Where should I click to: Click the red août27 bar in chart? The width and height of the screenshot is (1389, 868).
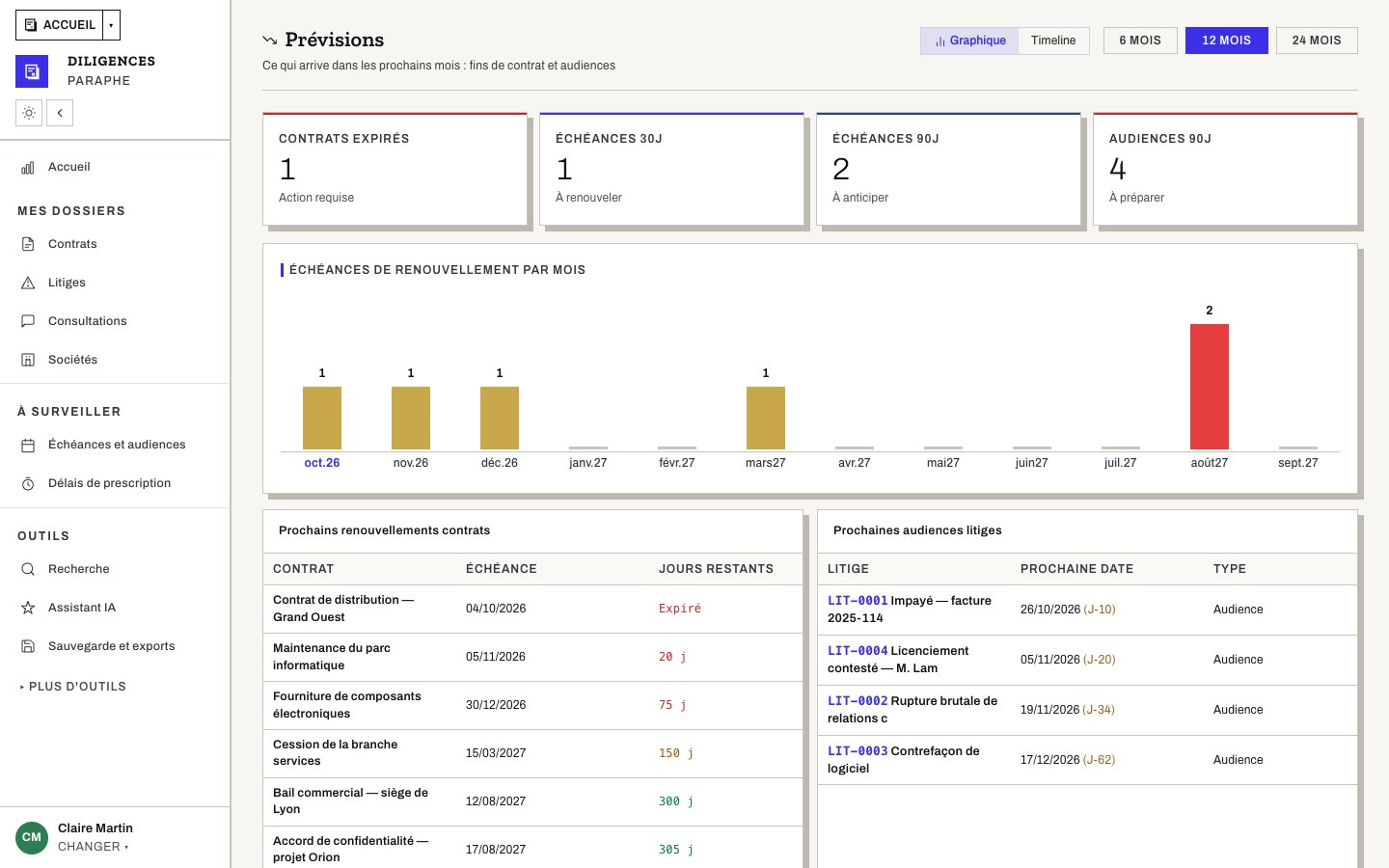click(1210, 387)
